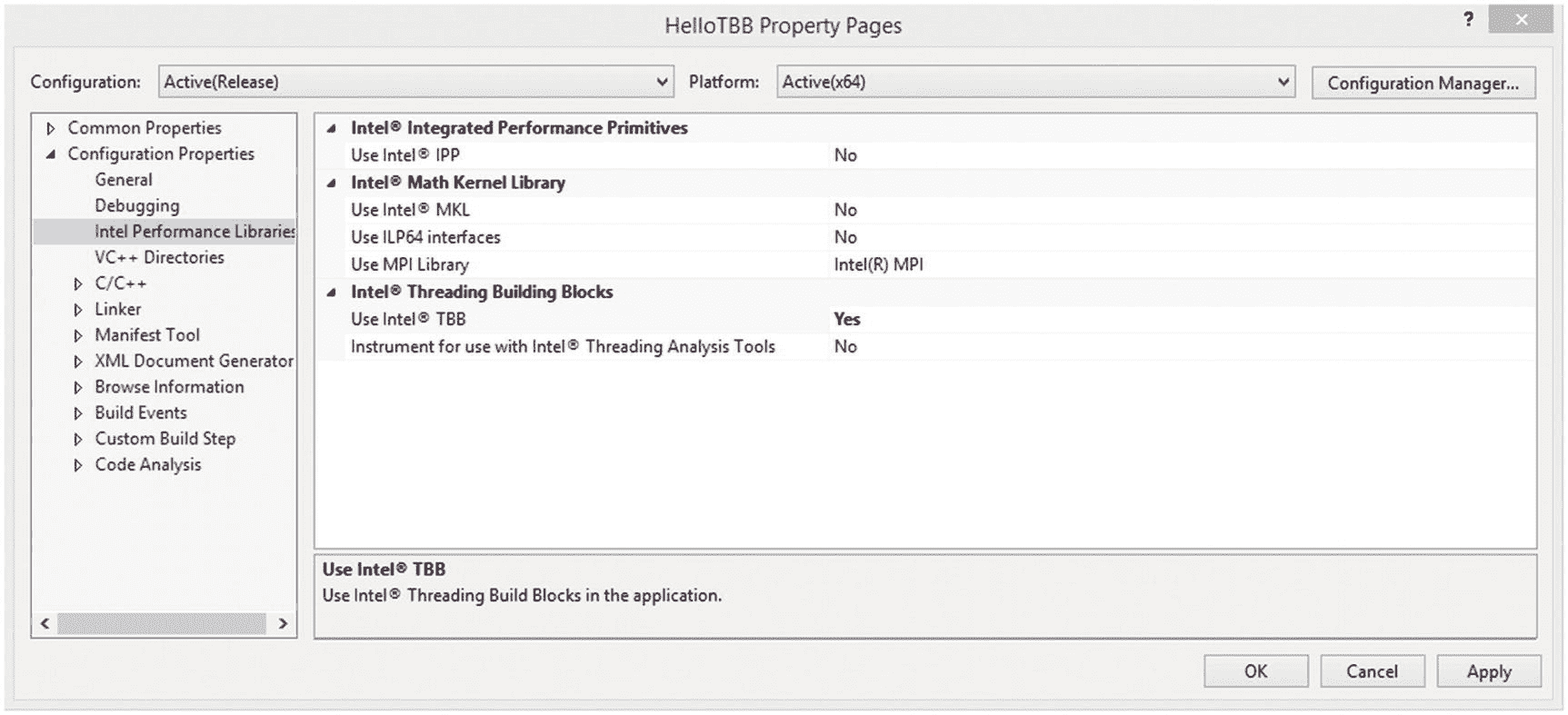
Task: Expand the Common Properties tree node
Action: pos(51,128)
